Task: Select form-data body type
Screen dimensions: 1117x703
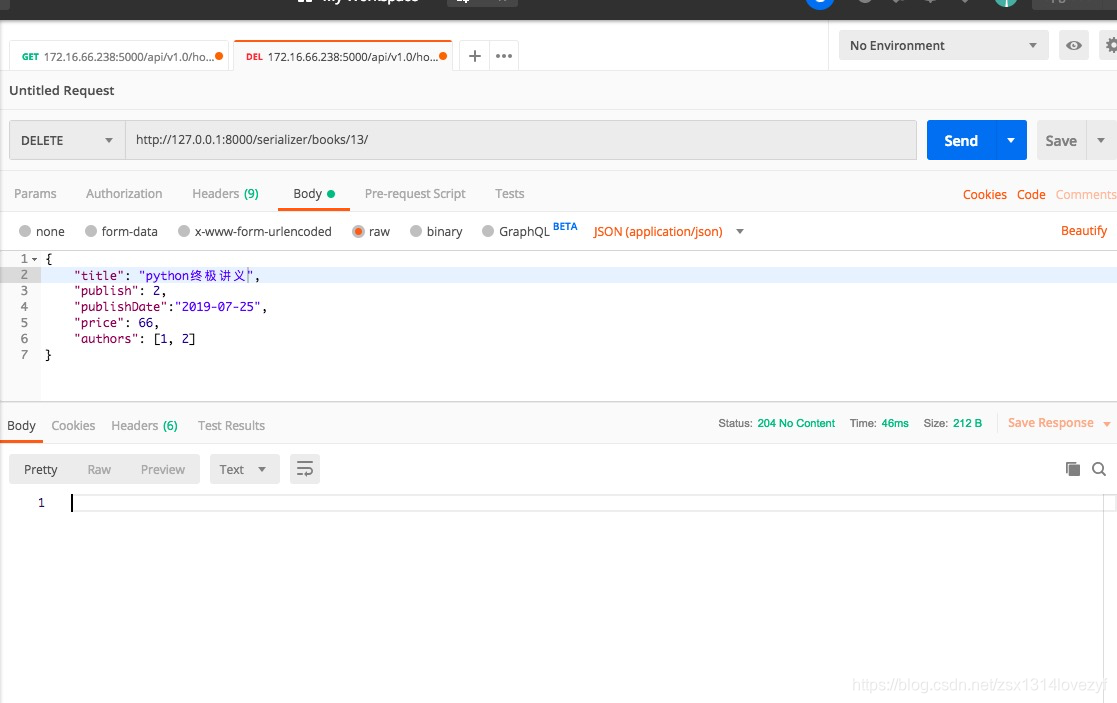Action: (121, 231)
